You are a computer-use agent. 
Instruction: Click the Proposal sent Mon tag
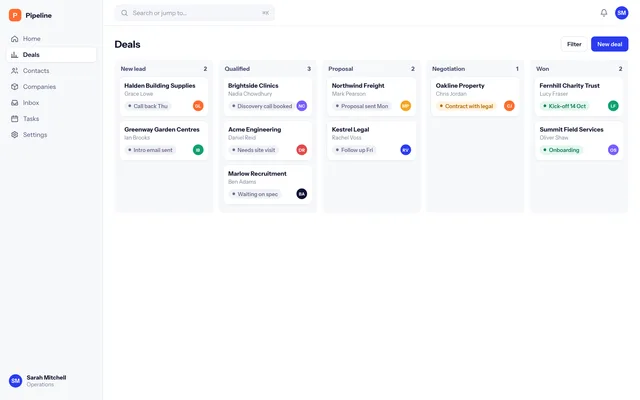pyautogui.click(x=362, y=106)
